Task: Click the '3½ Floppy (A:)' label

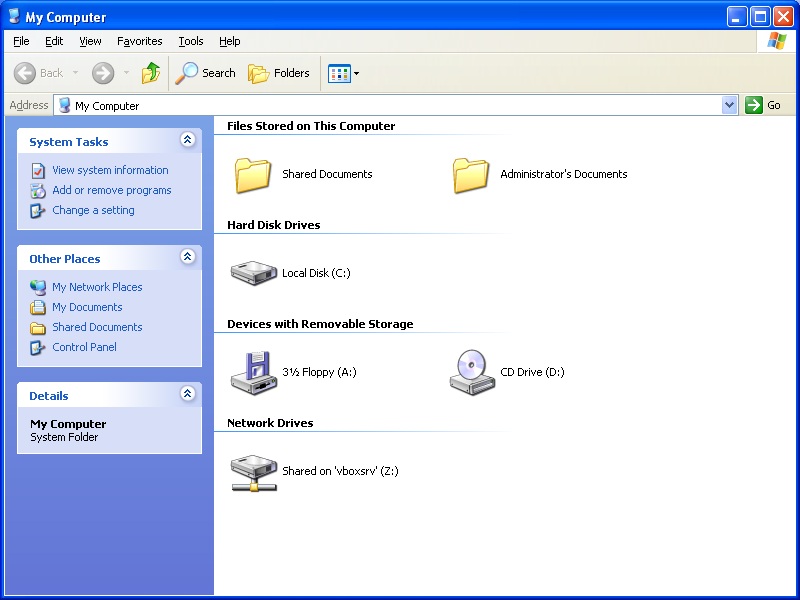Action: [x=319, y=372]
